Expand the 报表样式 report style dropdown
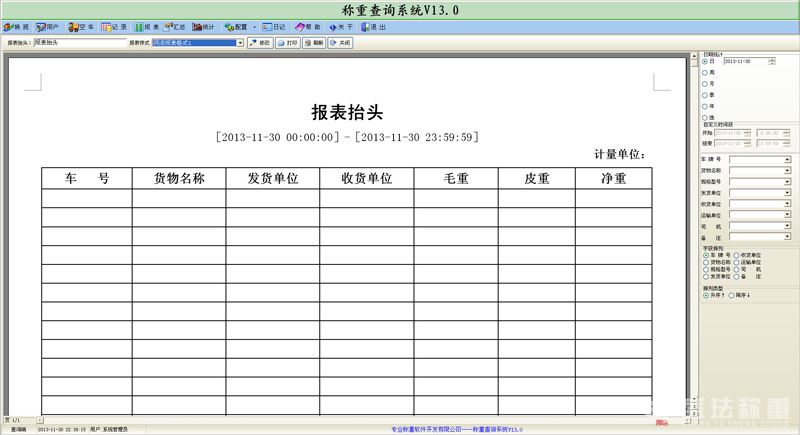The height and width of the screenshot is (435, 800). point(240,43)
